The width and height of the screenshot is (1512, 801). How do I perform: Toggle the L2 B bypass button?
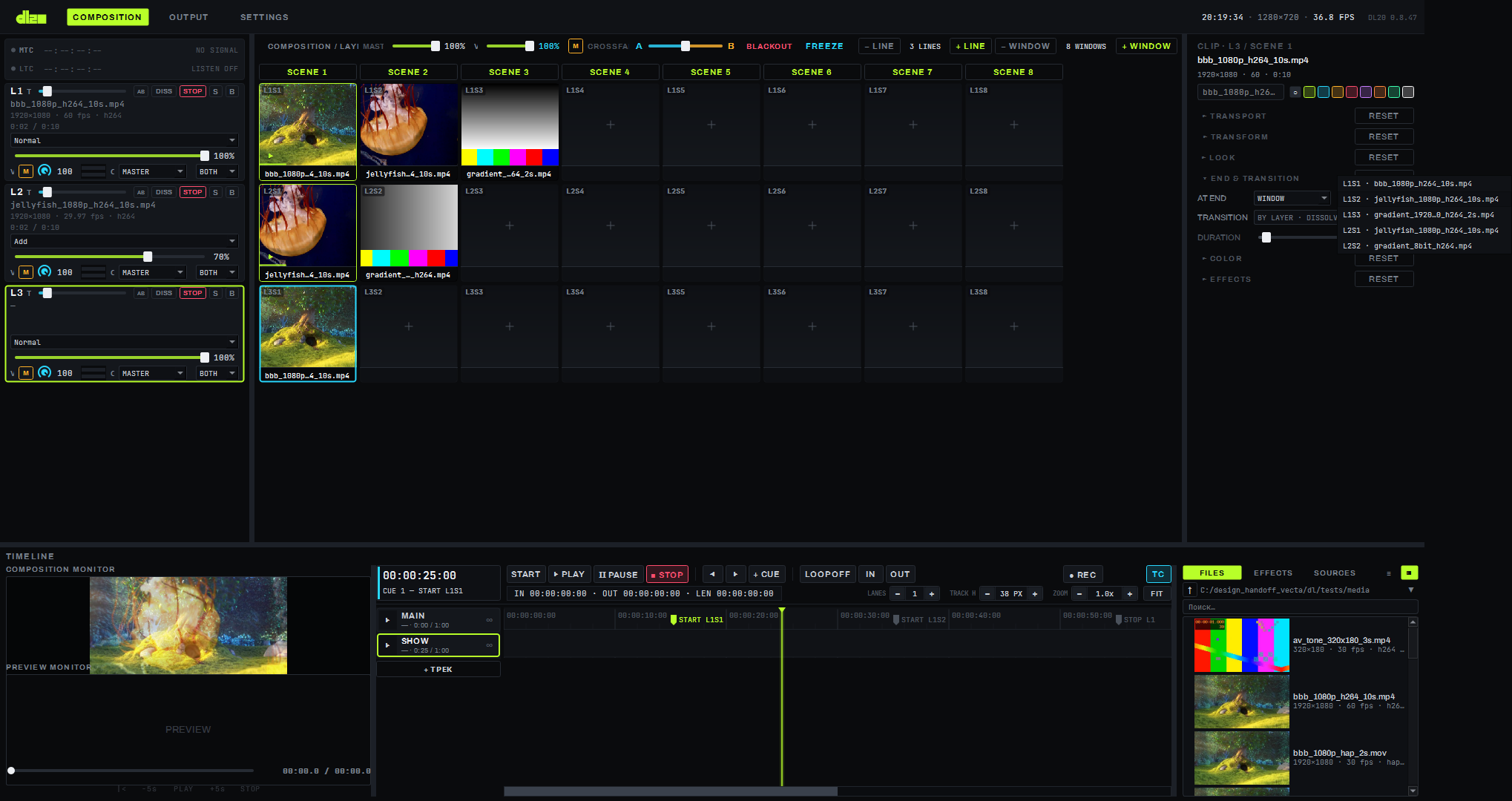point(232,192)
